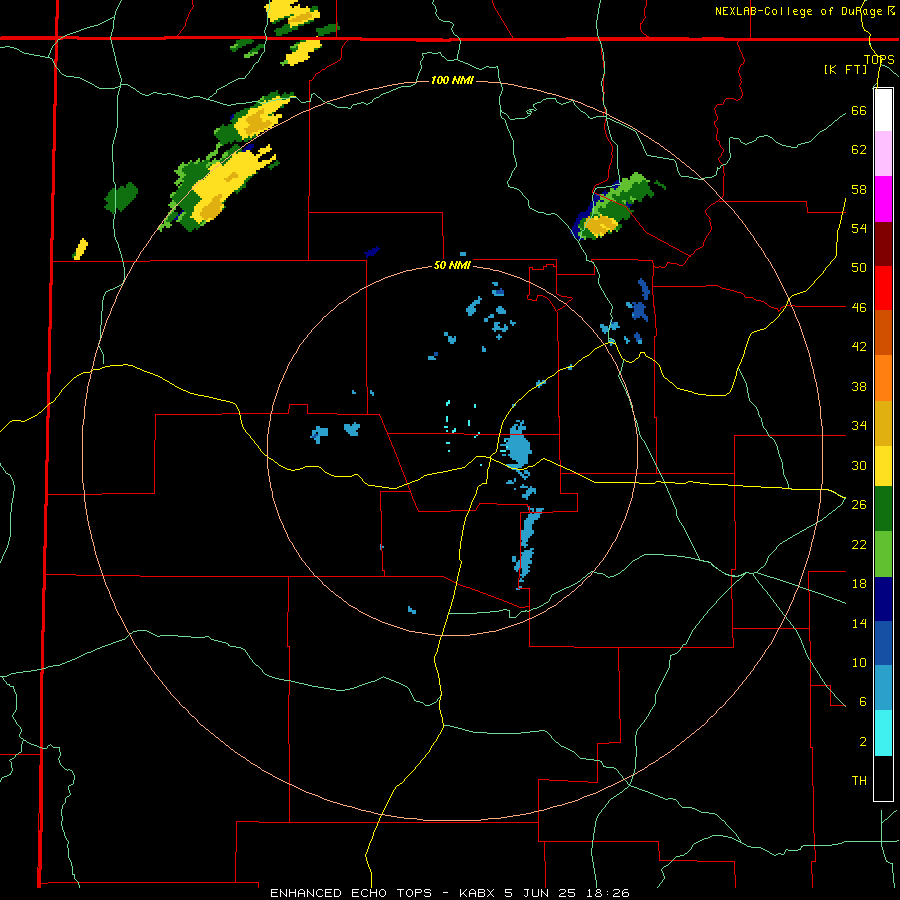Click the '10' legend value

click(x=859, y=662)
